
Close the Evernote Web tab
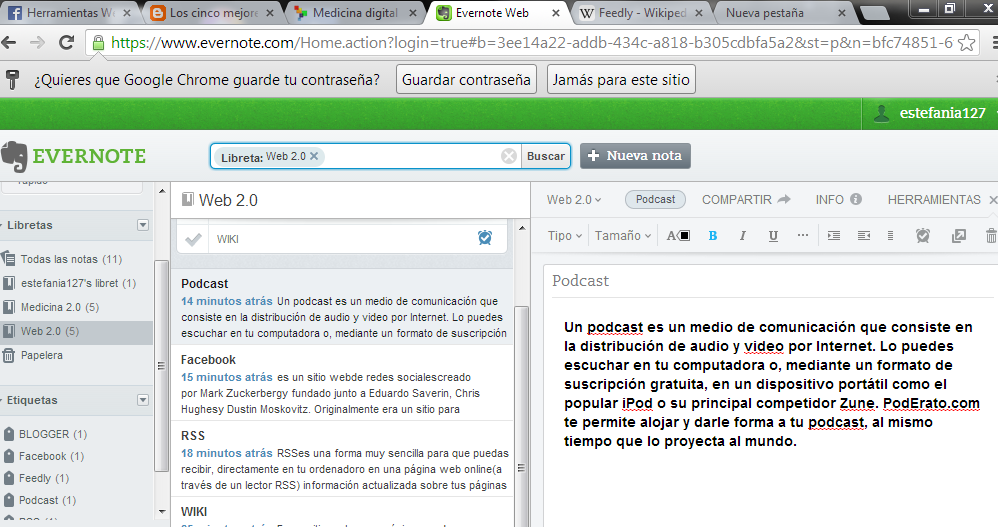click(x=556, y=13)
